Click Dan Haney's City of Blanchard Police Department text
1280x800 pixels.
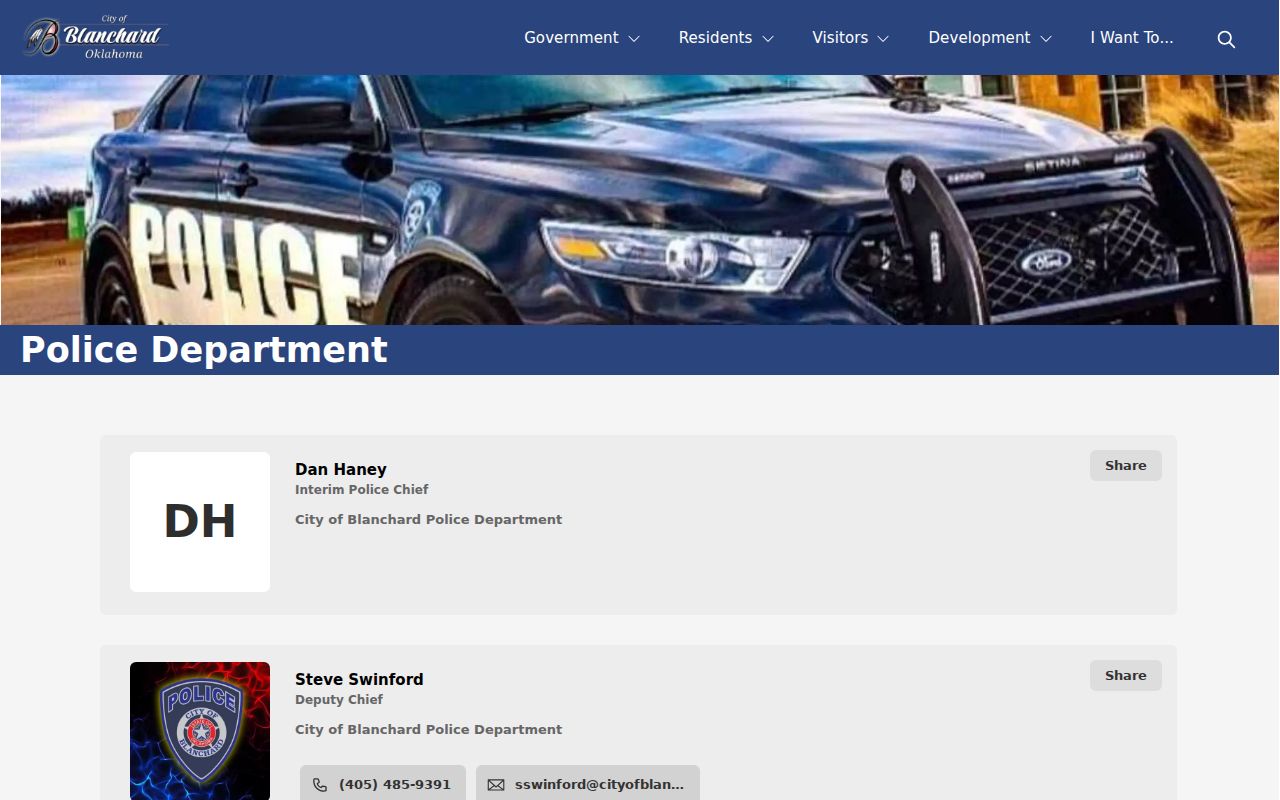(428, 520)
